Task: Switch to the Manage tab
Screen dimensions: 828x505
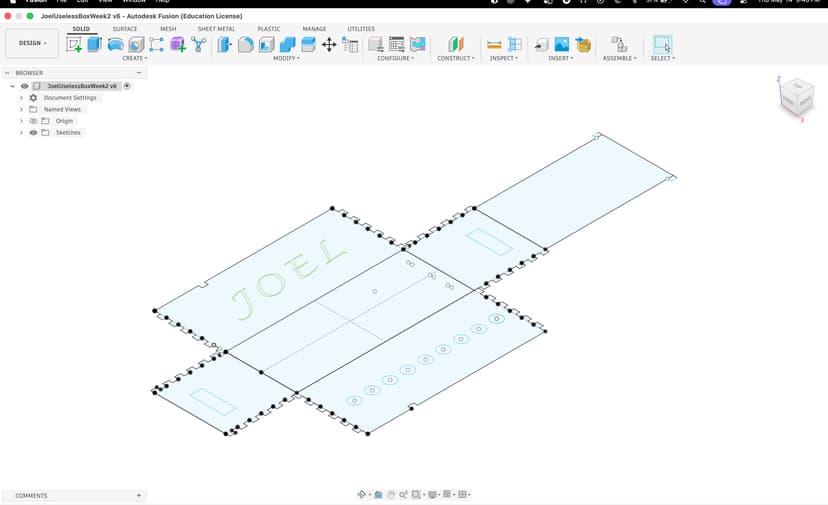Action: click(314, 29)
